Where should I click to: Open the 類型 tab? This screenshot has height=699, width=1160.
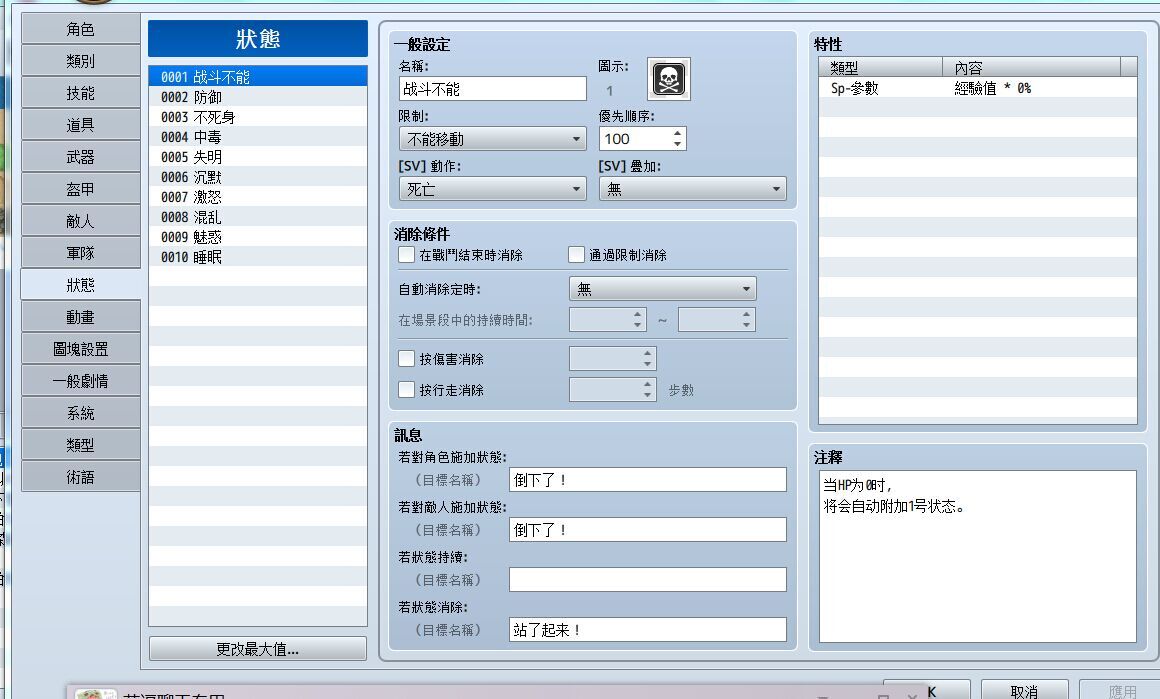81,445
